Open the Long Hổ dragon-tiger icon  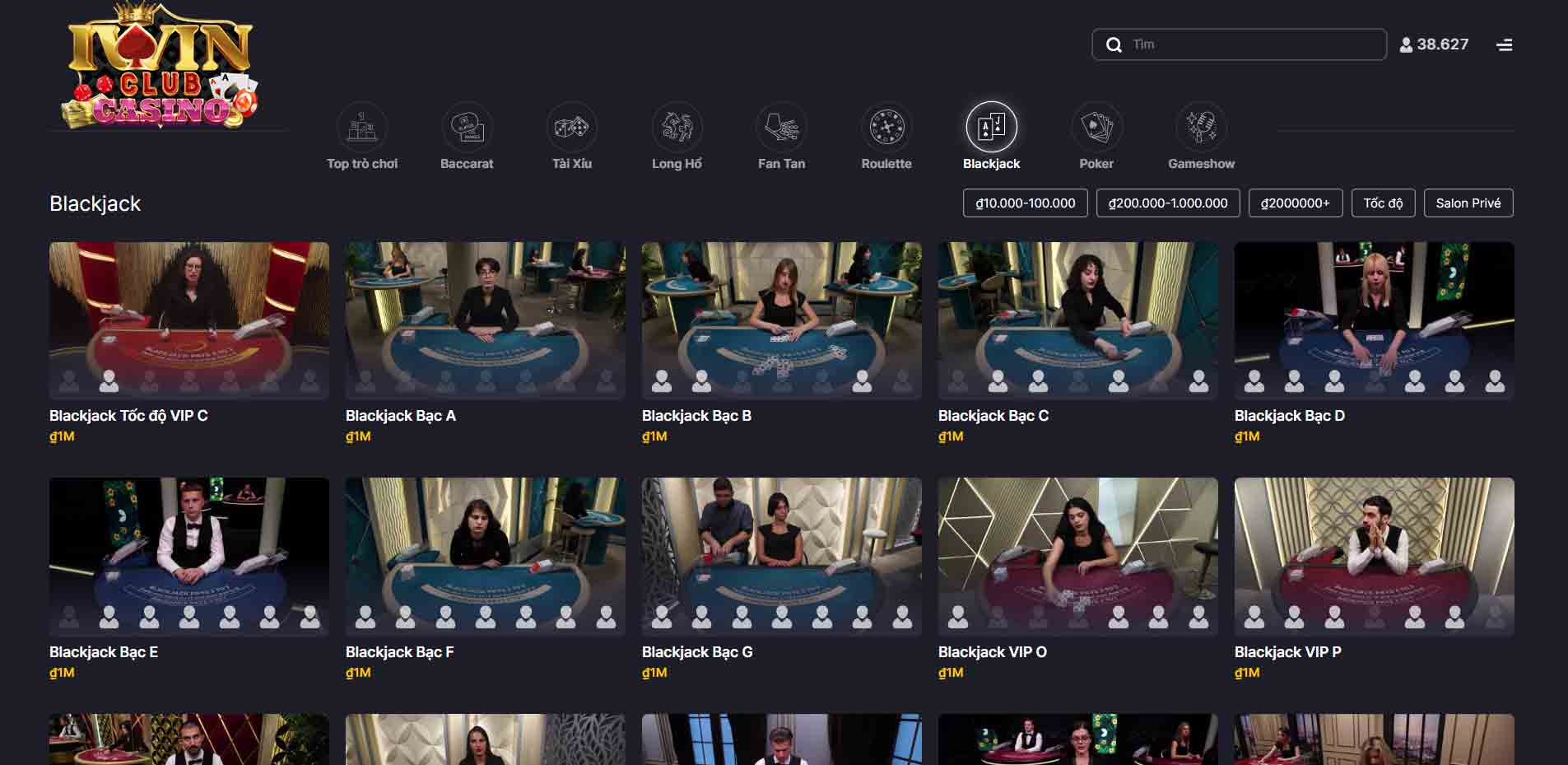(x=677, y=128)
